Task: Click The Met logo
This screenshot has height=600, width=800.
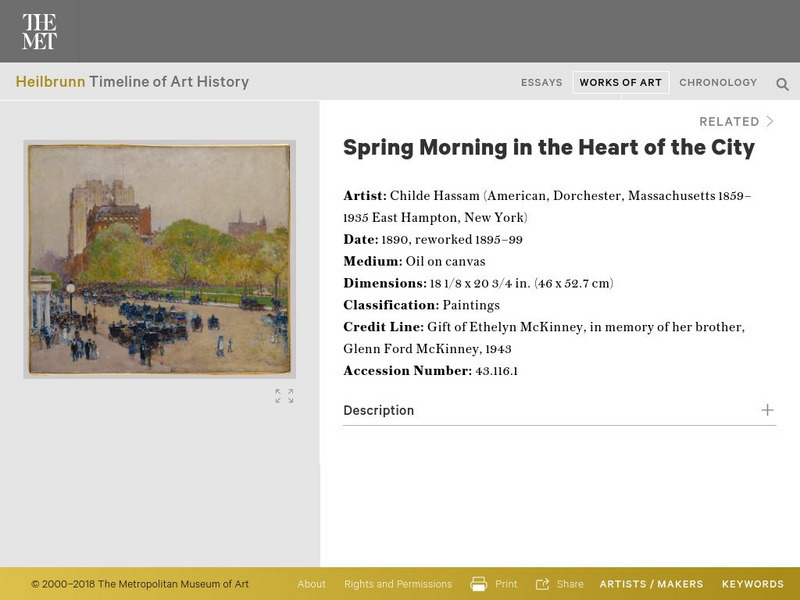Action: 39,31
